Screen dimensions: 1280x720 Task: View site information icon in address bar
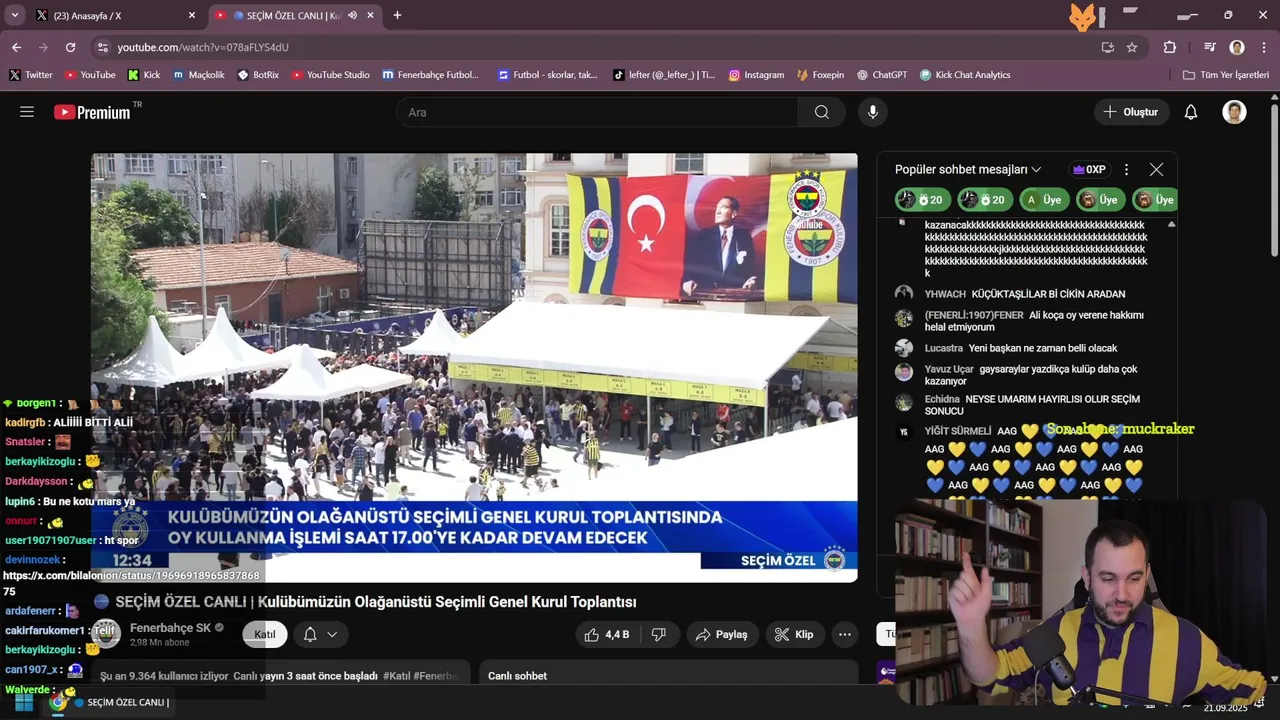click(102, 47)
